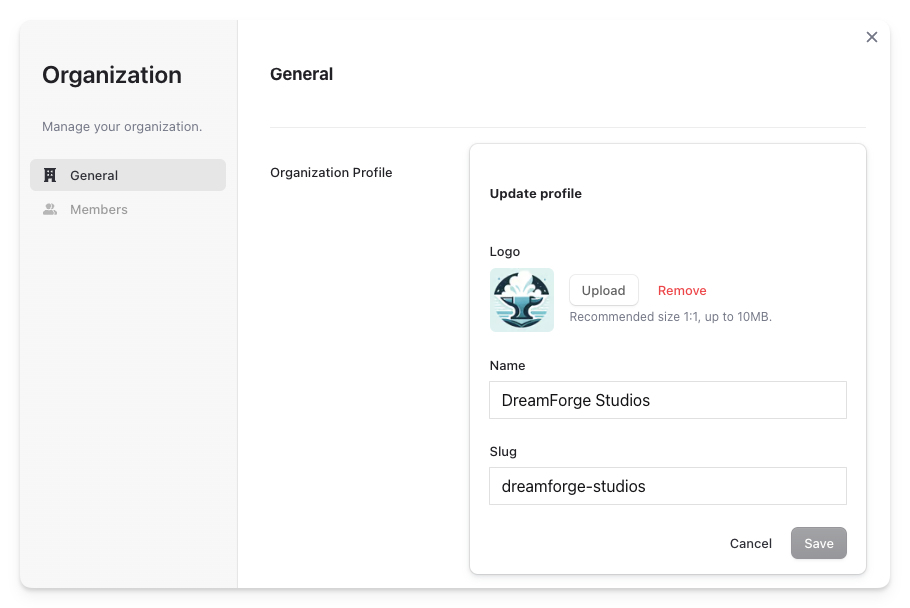The width and height of the screenshot is (910, 608).
Task: Click the red Remove logo link
Action: (682, 291)
